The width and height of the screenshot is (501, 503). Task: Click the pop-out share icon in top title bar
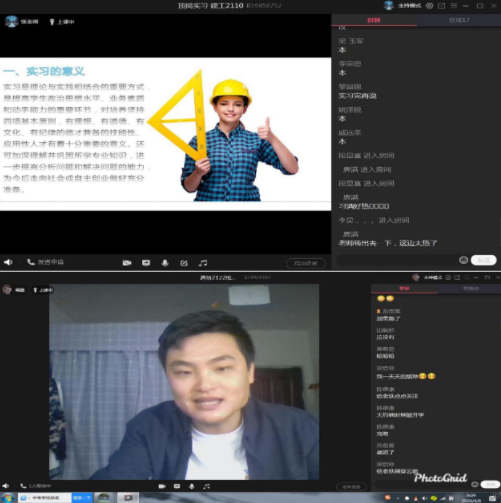(x=441, y=6)
